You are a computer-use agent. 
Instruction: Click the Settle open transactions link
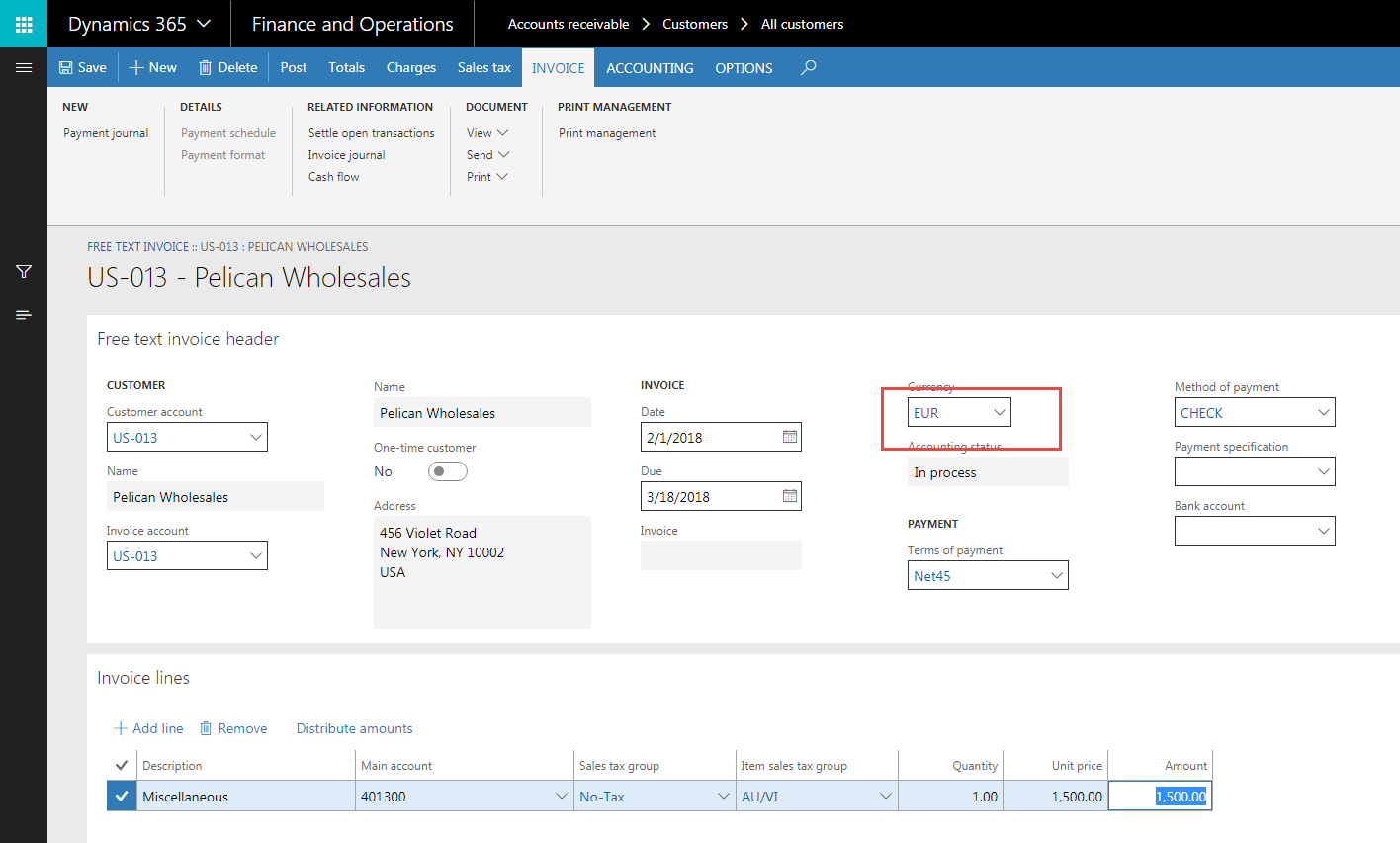pos(371,133)
